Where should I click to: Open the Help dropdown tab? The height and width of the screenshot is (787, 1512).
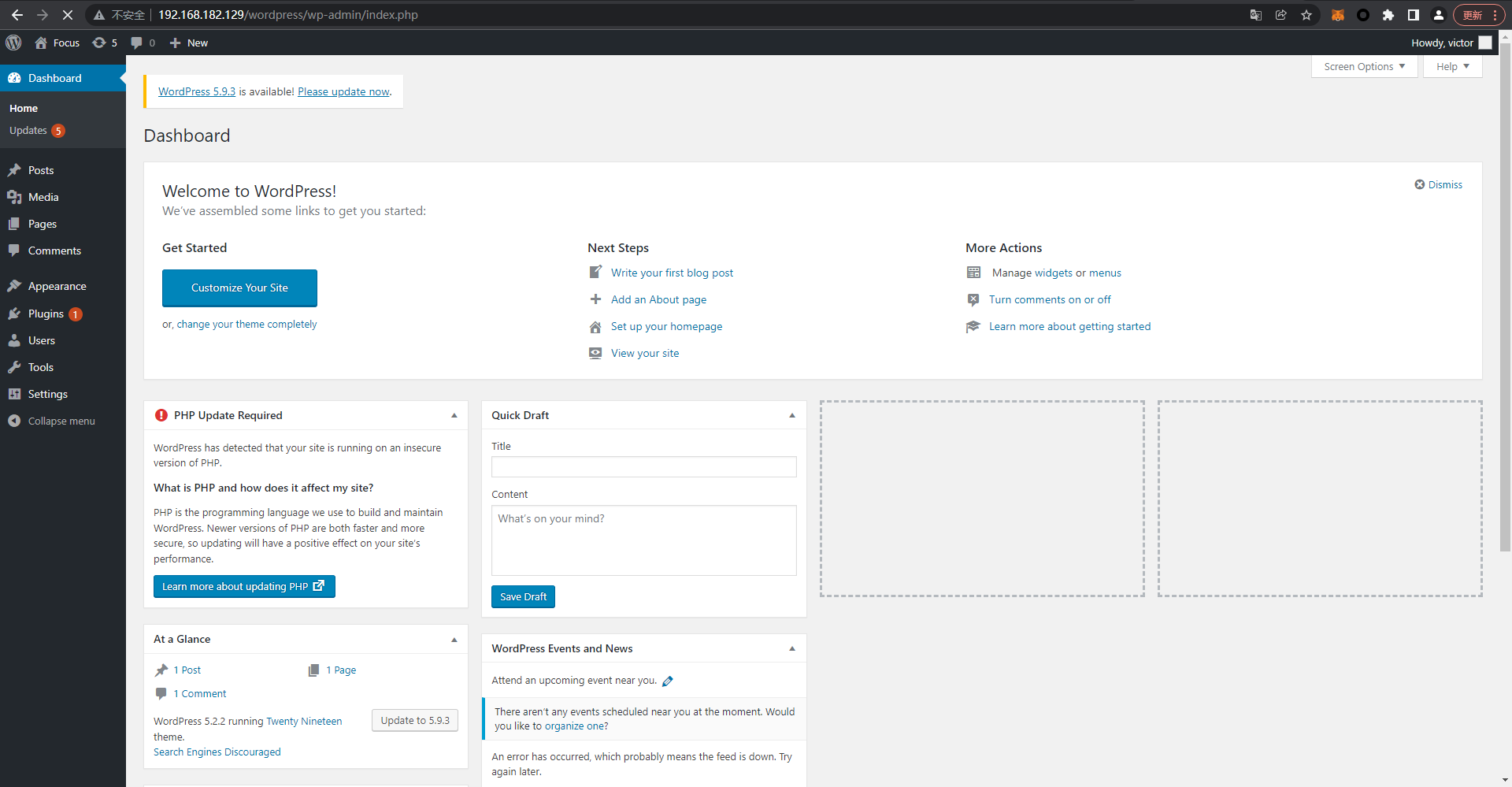(1453, 67)
